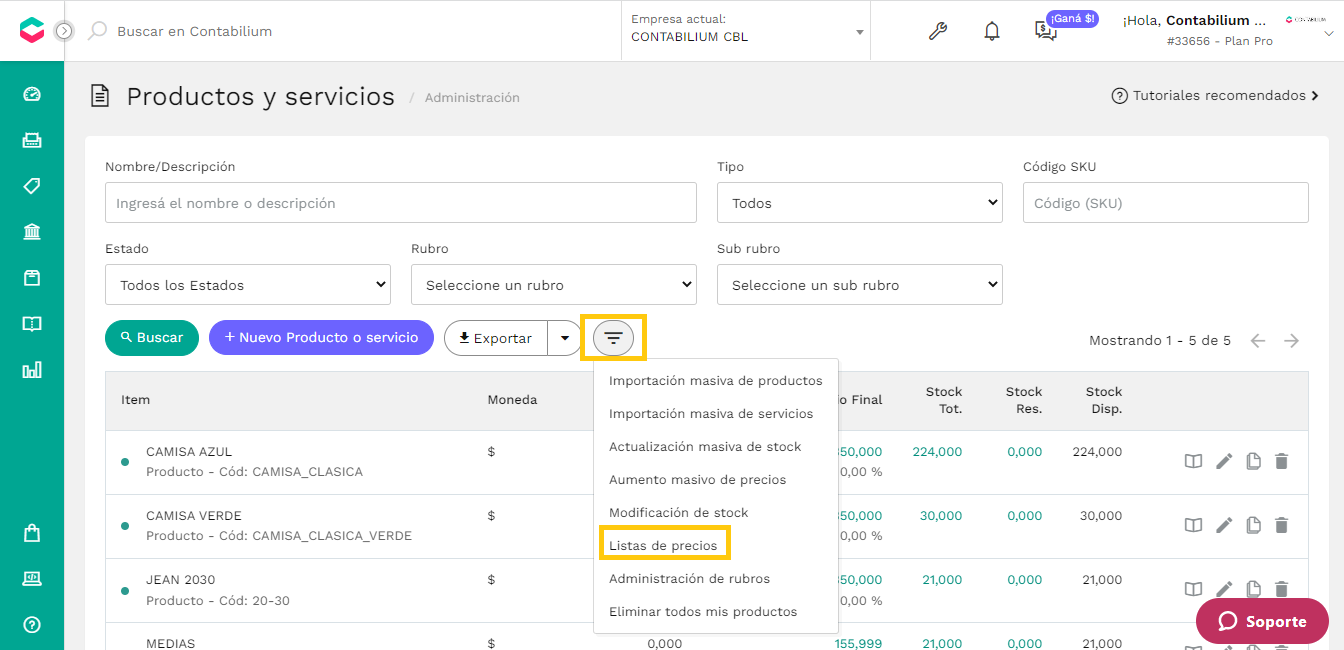The height and width of the screenshot is (650, 1344).
Task: Expand the sidebar with the arrow toggle
Action: pyautogui.click(x=64, y=31)
